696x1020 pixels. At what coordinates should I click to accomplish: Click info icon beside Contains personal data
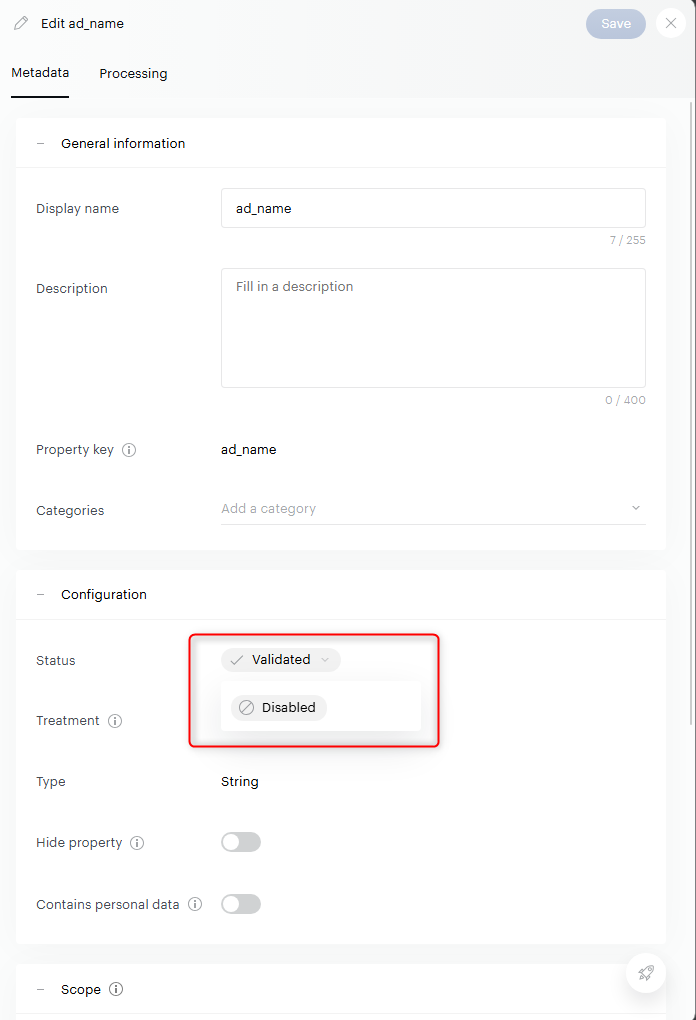[x=195, y=904]
